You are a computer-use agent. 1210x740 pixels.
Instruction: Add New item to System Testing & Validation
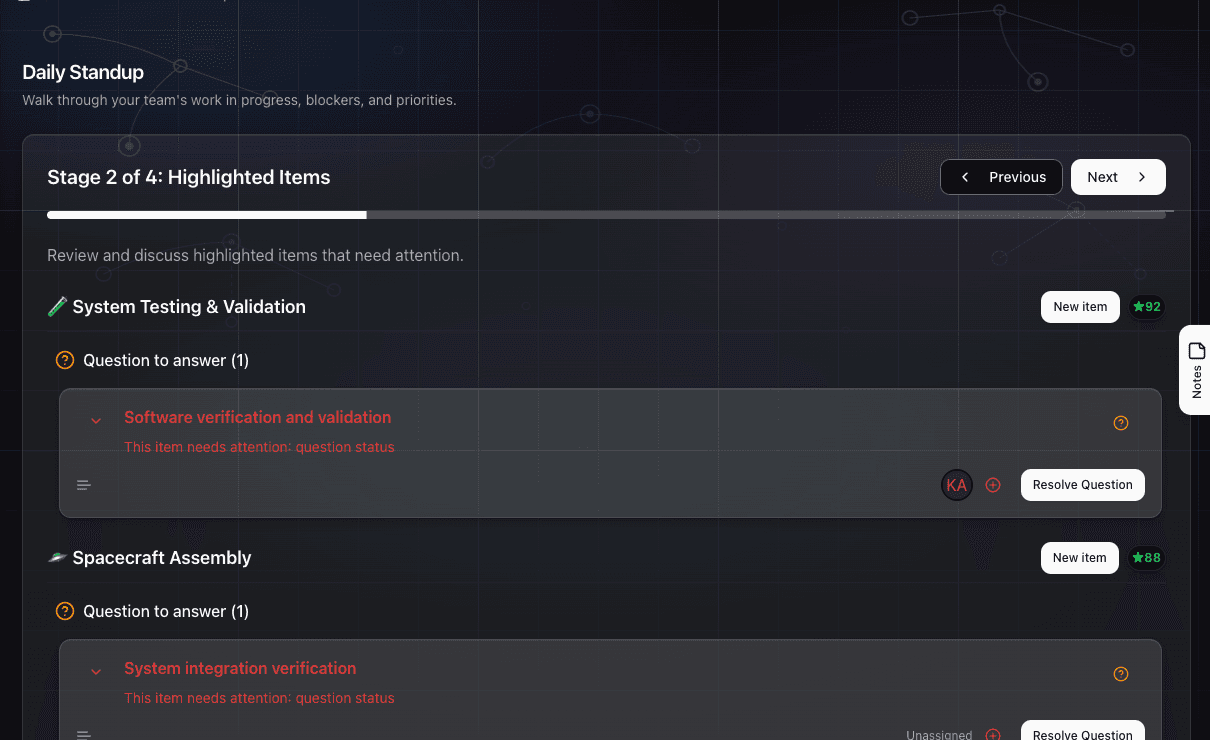[1079, 307]
